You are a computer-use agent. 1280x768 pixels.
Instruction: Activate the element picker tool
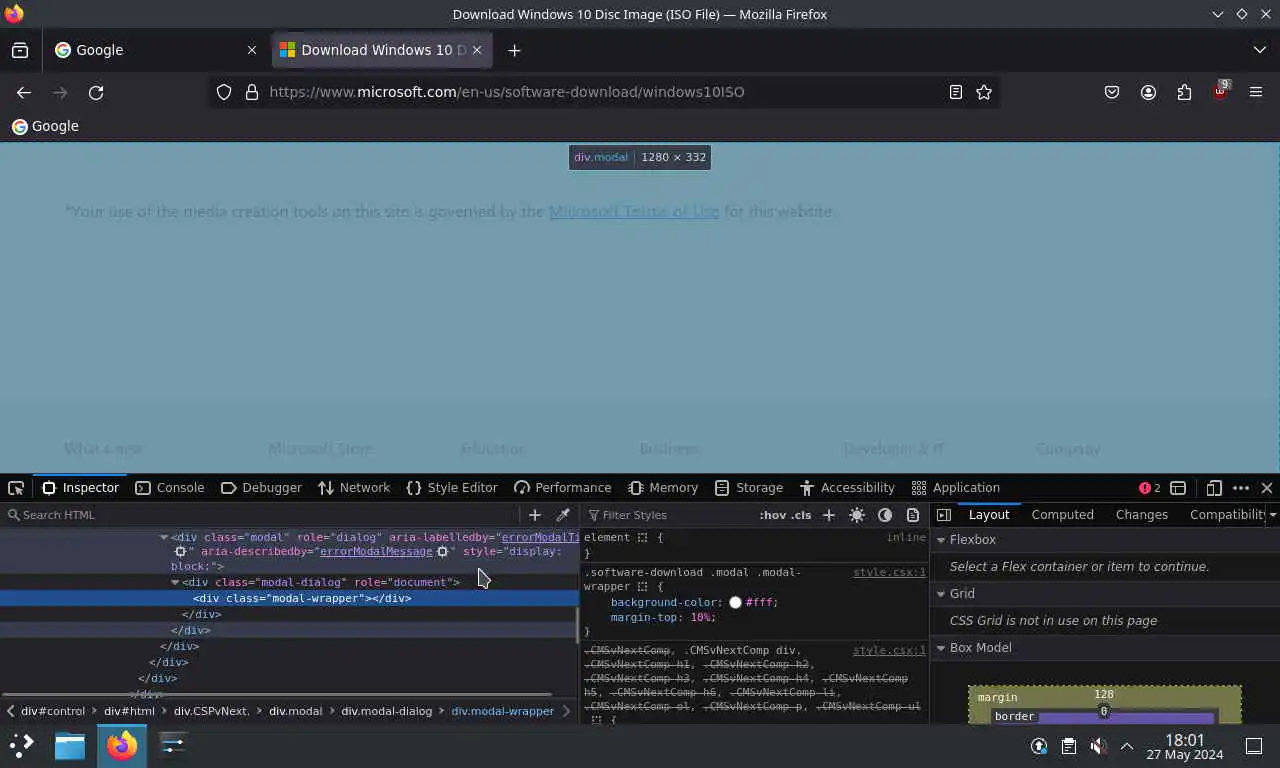coord(16,488)
